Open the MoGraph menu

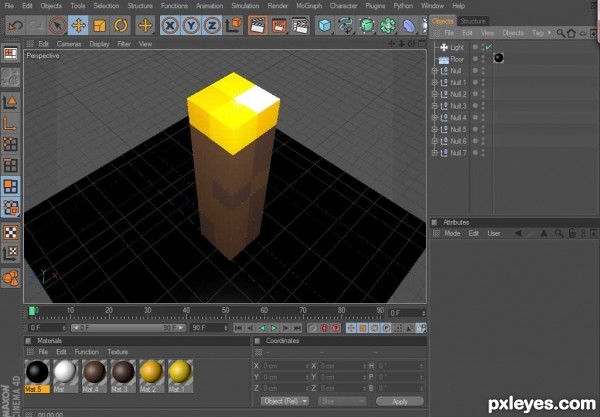(x=309, y=6)
